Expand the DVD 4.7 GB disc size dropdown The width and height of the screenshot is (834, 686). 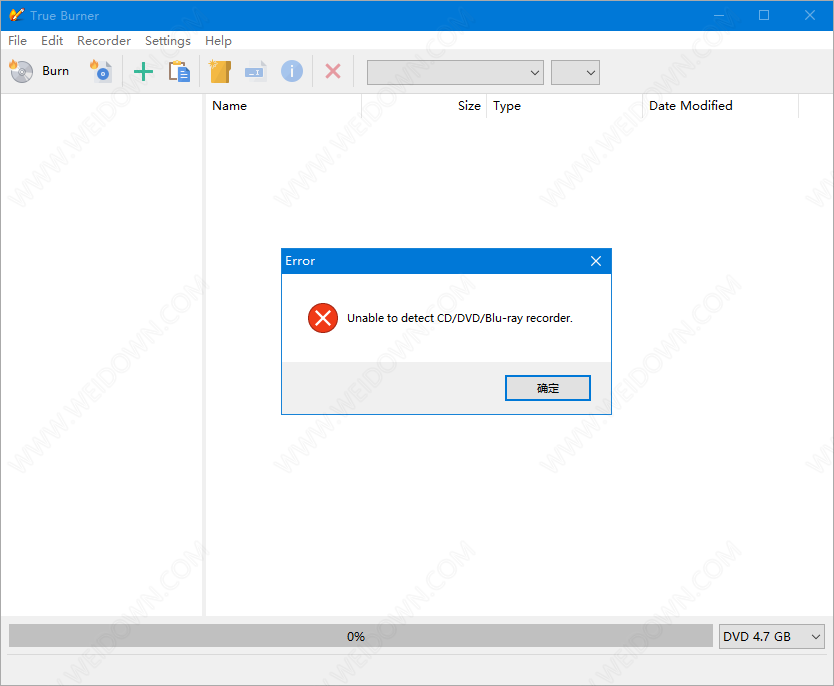tap(771, 636)
